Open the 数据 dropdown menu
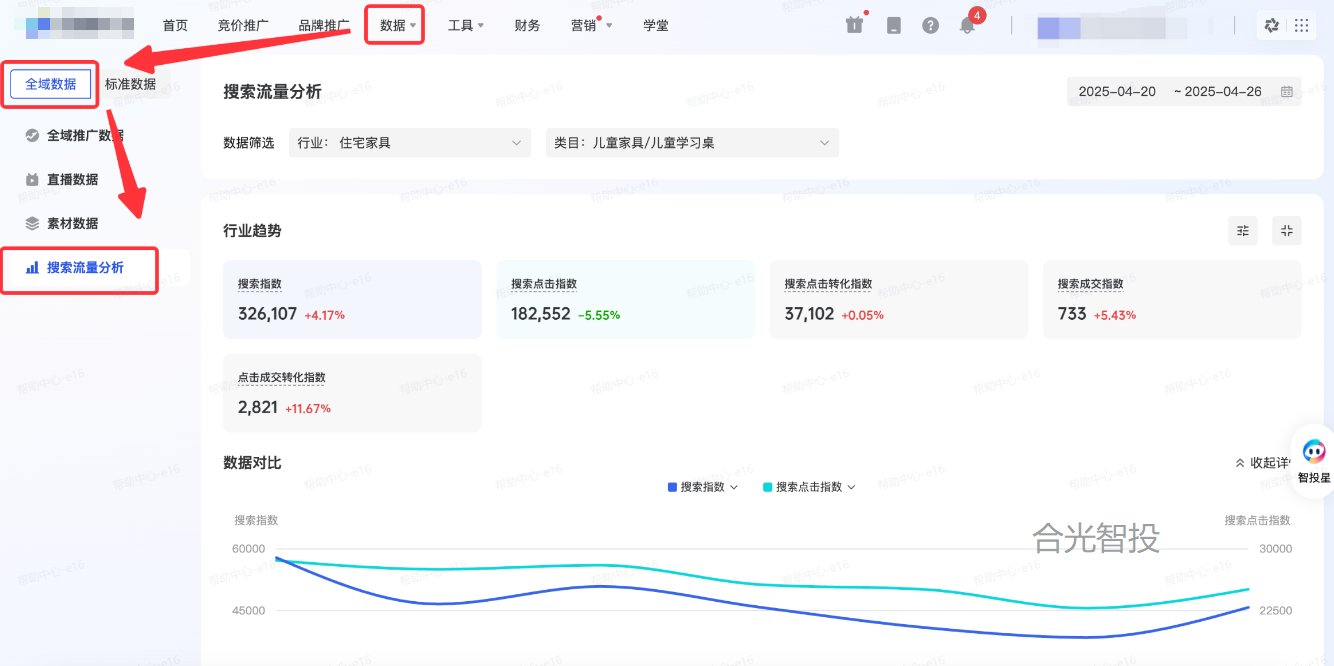Viewport: 1334px width, 666px height. (x=397, y=25)
